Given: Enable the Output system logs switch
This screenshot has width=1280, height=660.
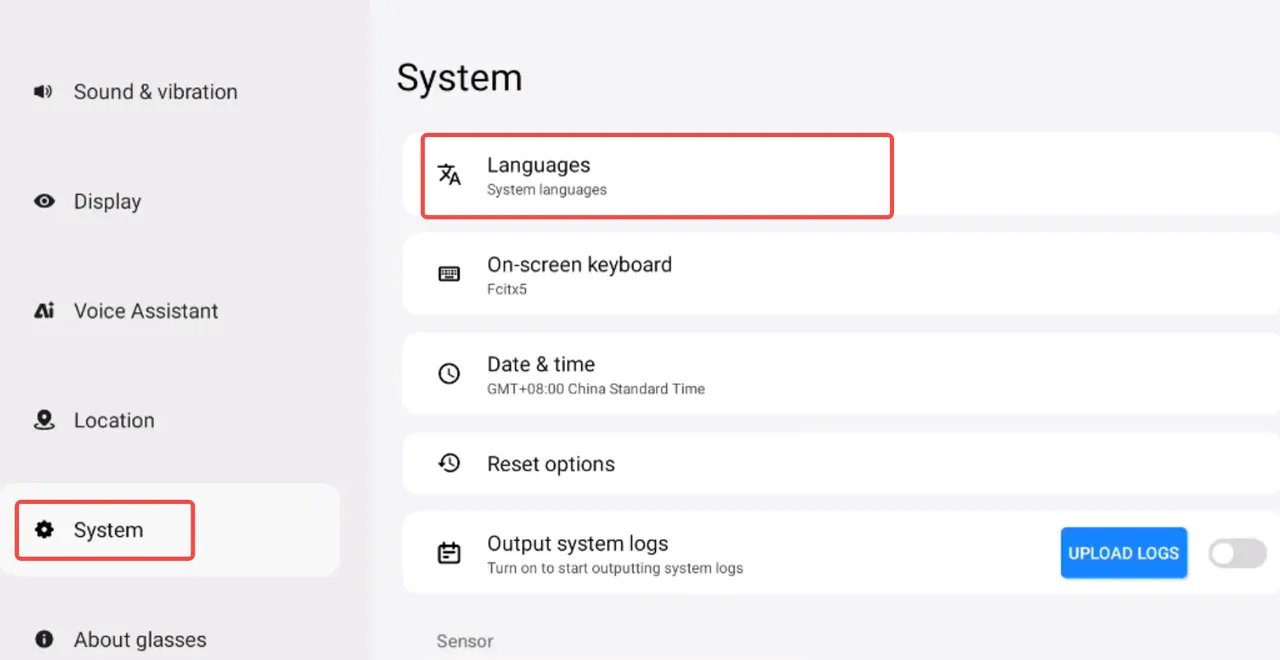Looking at the screenshot, I should [1237, 553].
